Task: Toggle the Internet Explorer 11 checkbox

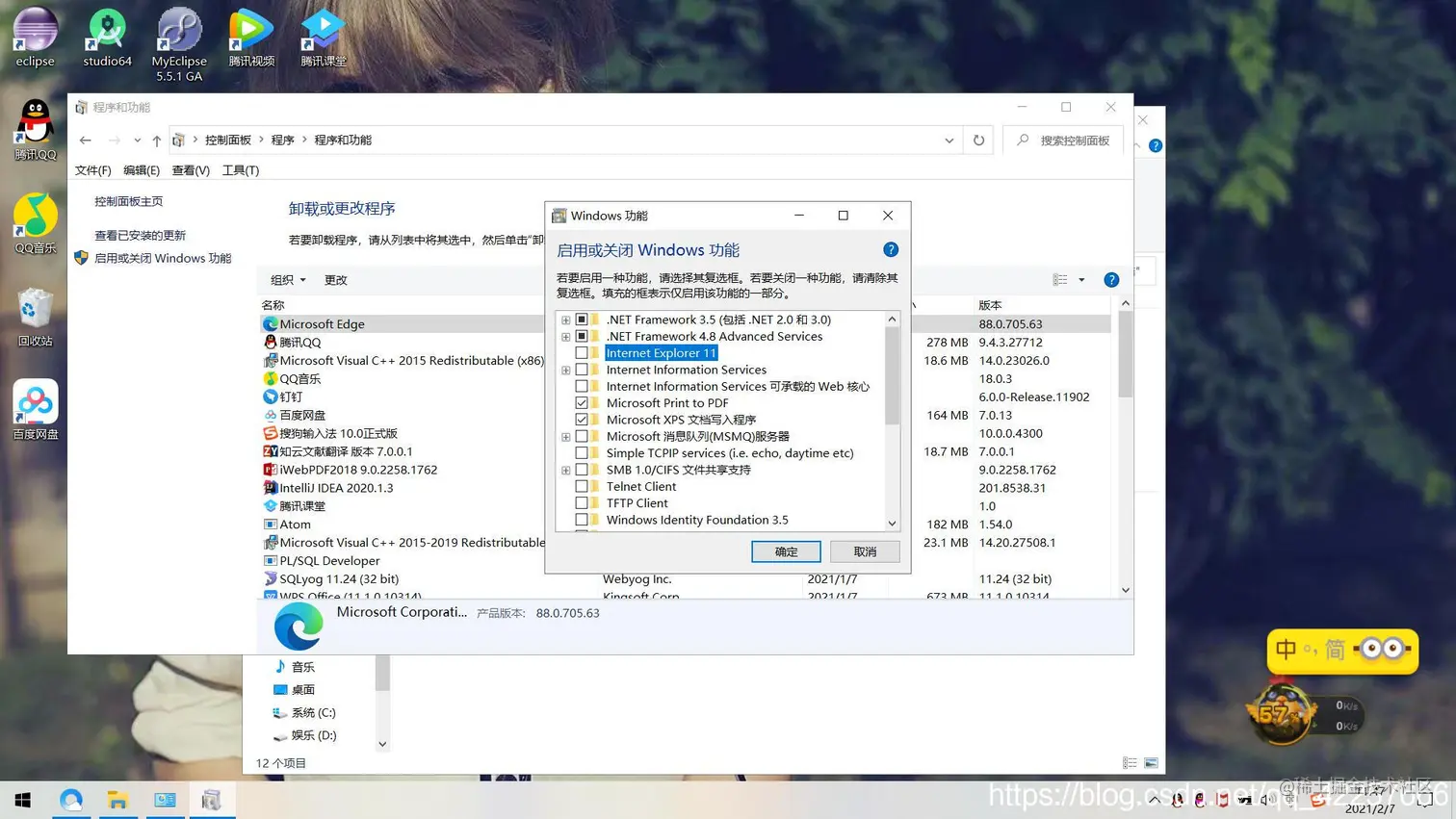Action: click(x=582, y=353)
